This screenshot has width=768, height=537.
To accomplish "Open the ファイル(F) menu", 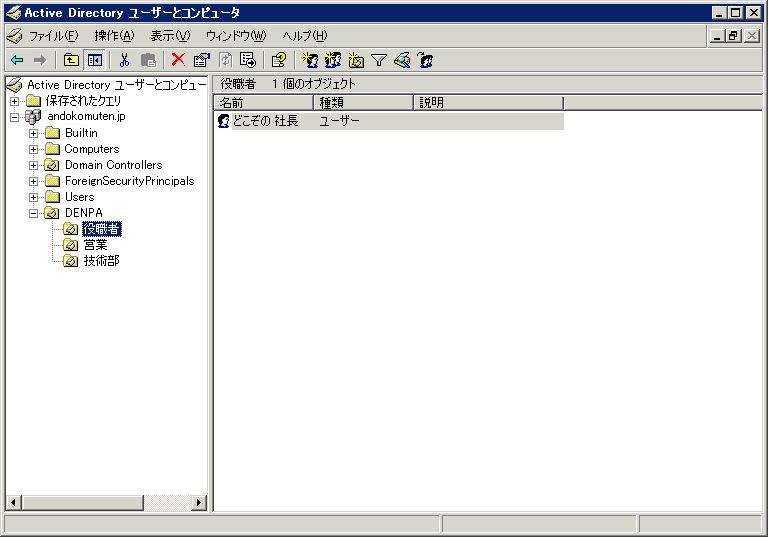I will click(x=53, y=36).
